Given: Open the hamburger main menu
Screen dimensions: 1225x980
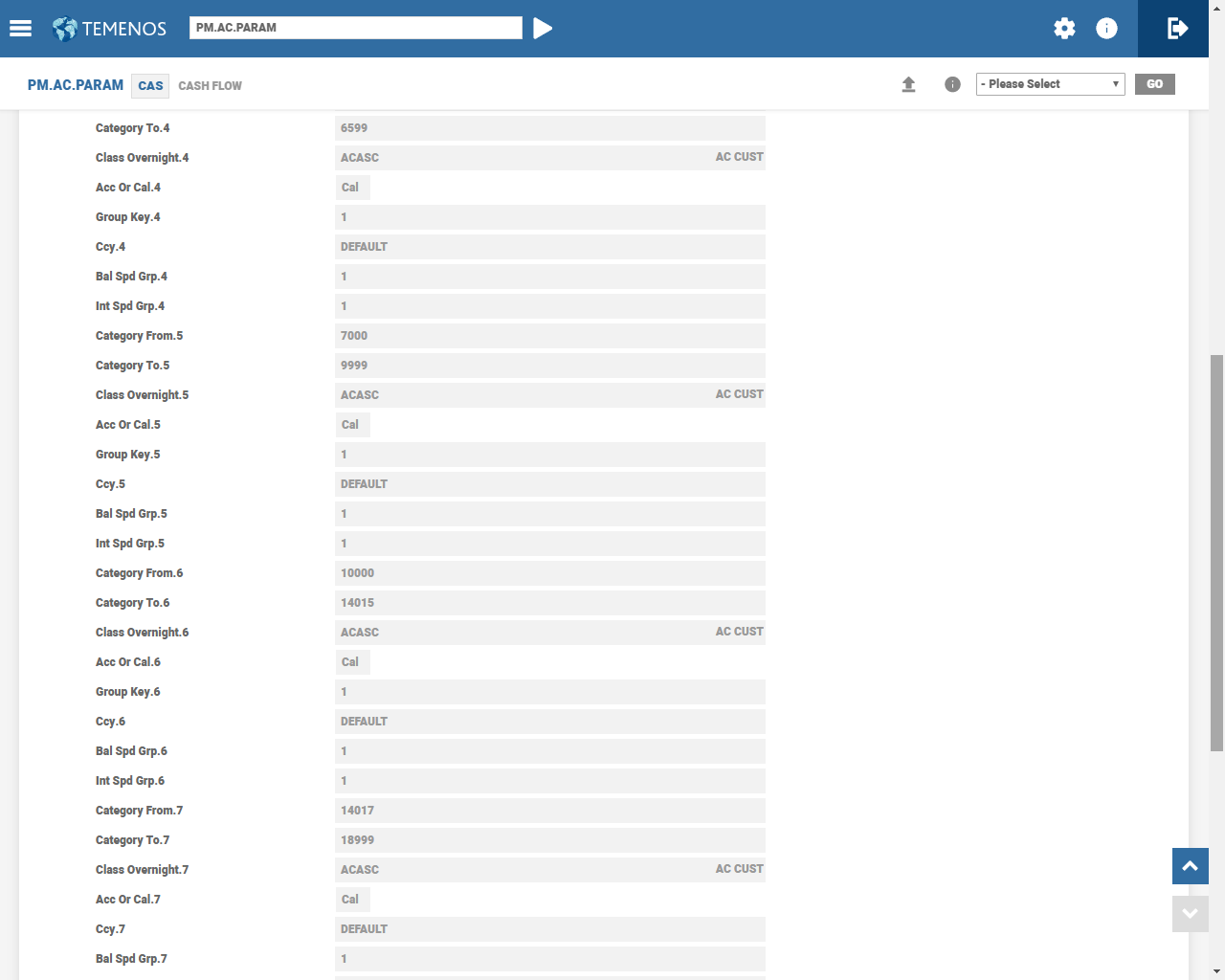Looking at the screenshot, I should (x=20, y=29).
